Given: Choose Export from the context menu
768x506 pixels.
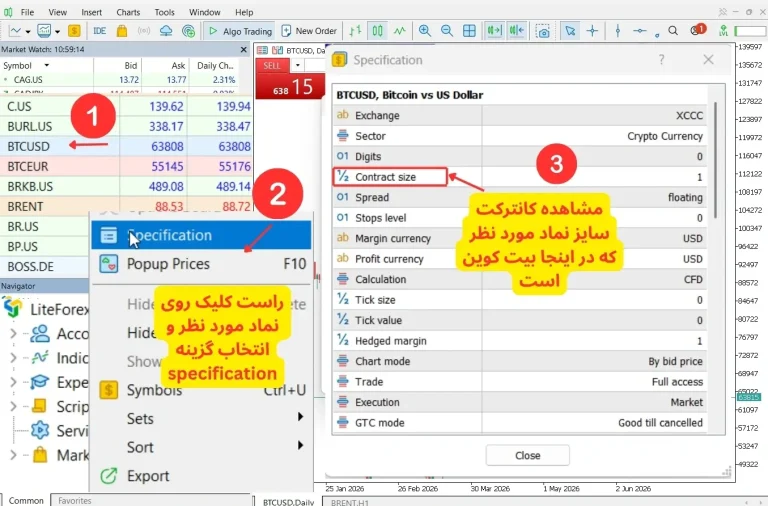Looking at the screenshot, I should (201, 476).
